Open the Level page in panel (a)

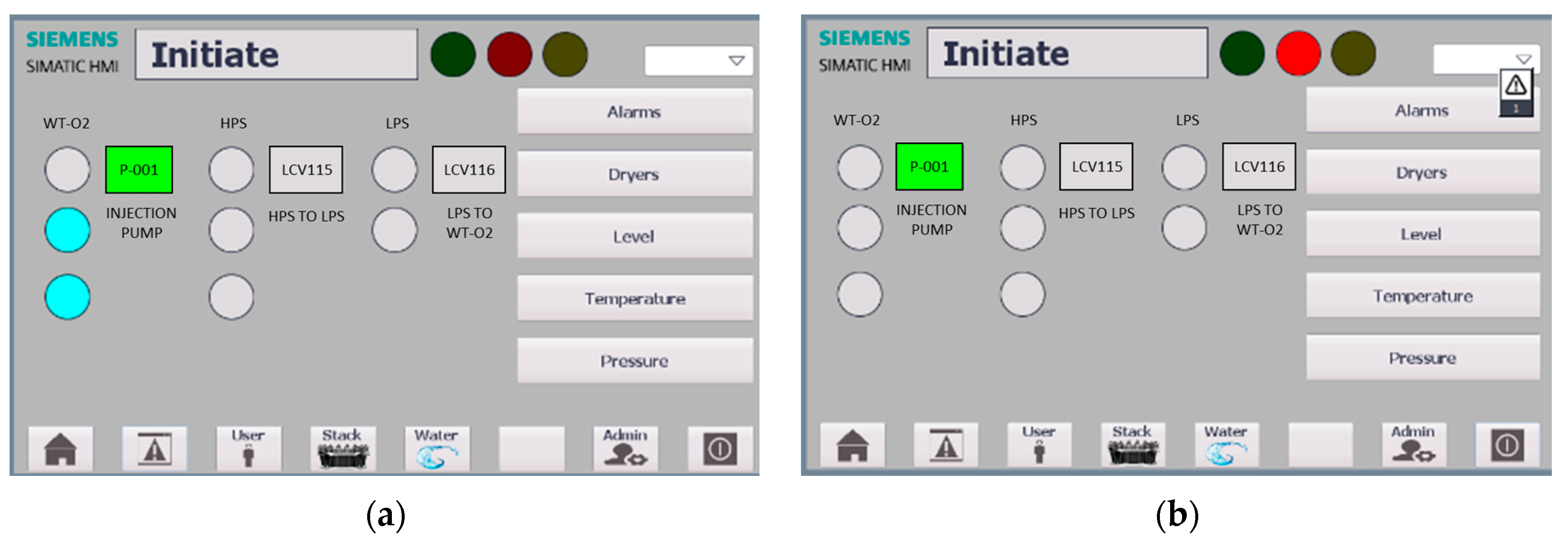click(635, 236)
